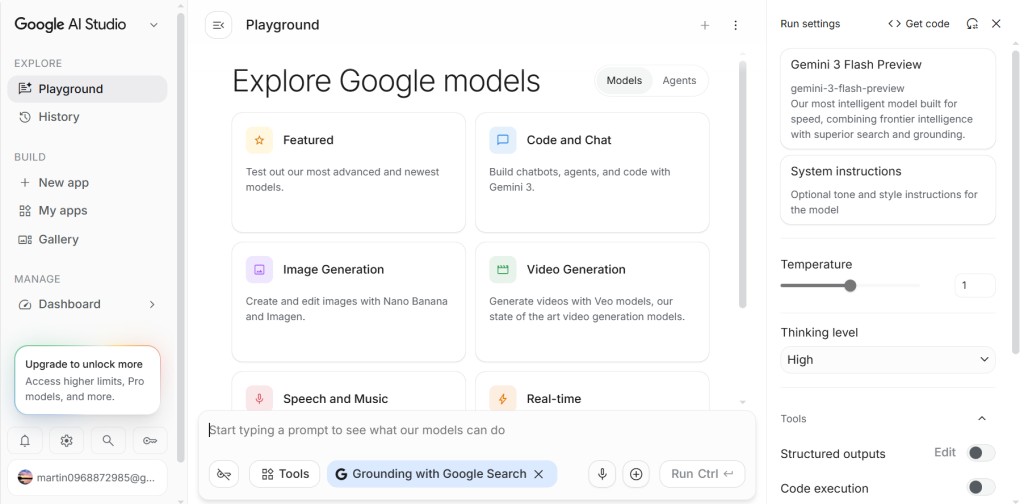The image size is (1024, 504).
Task: Click the reset settings icon next to Get code
Action: click(972, 24)
